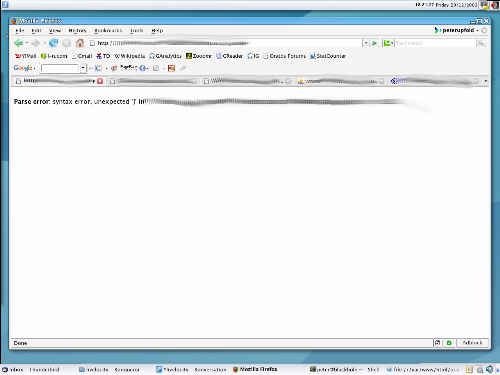
Task: Open the View menu
Action: click(55, 31)
